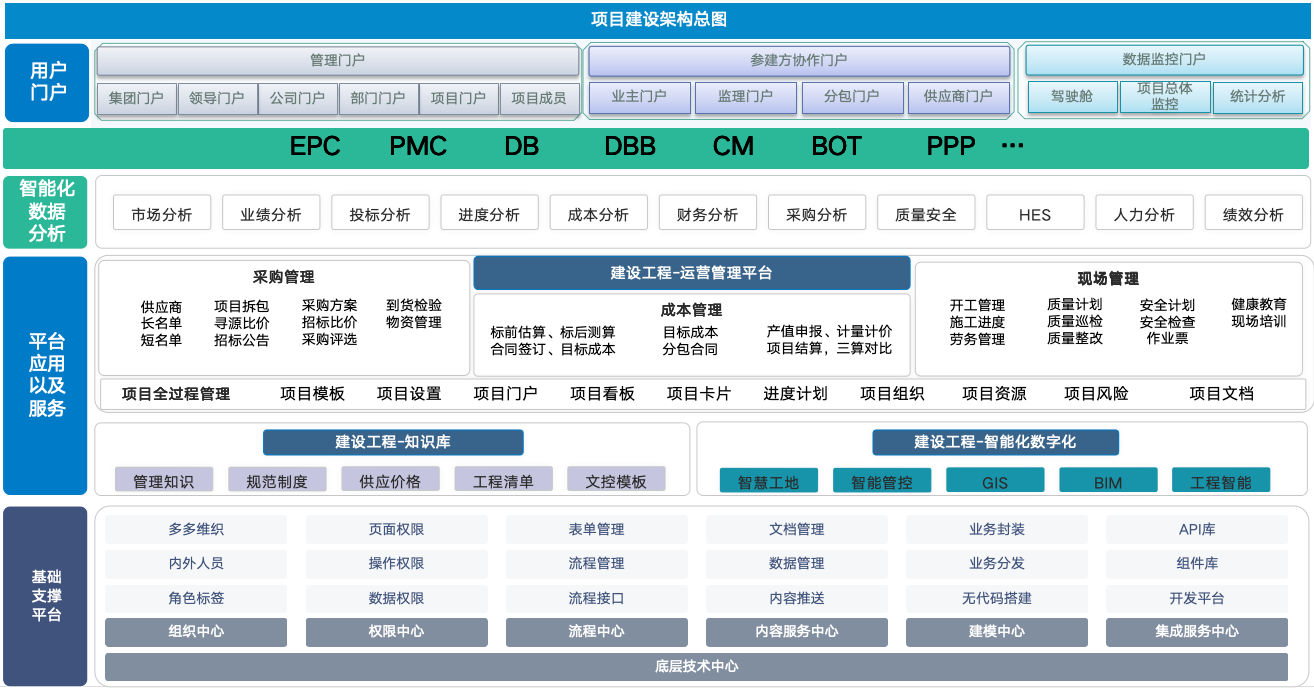Open the 业主门户 box
This screenshot has width=1314, height=690.
(x=639, y=97)
